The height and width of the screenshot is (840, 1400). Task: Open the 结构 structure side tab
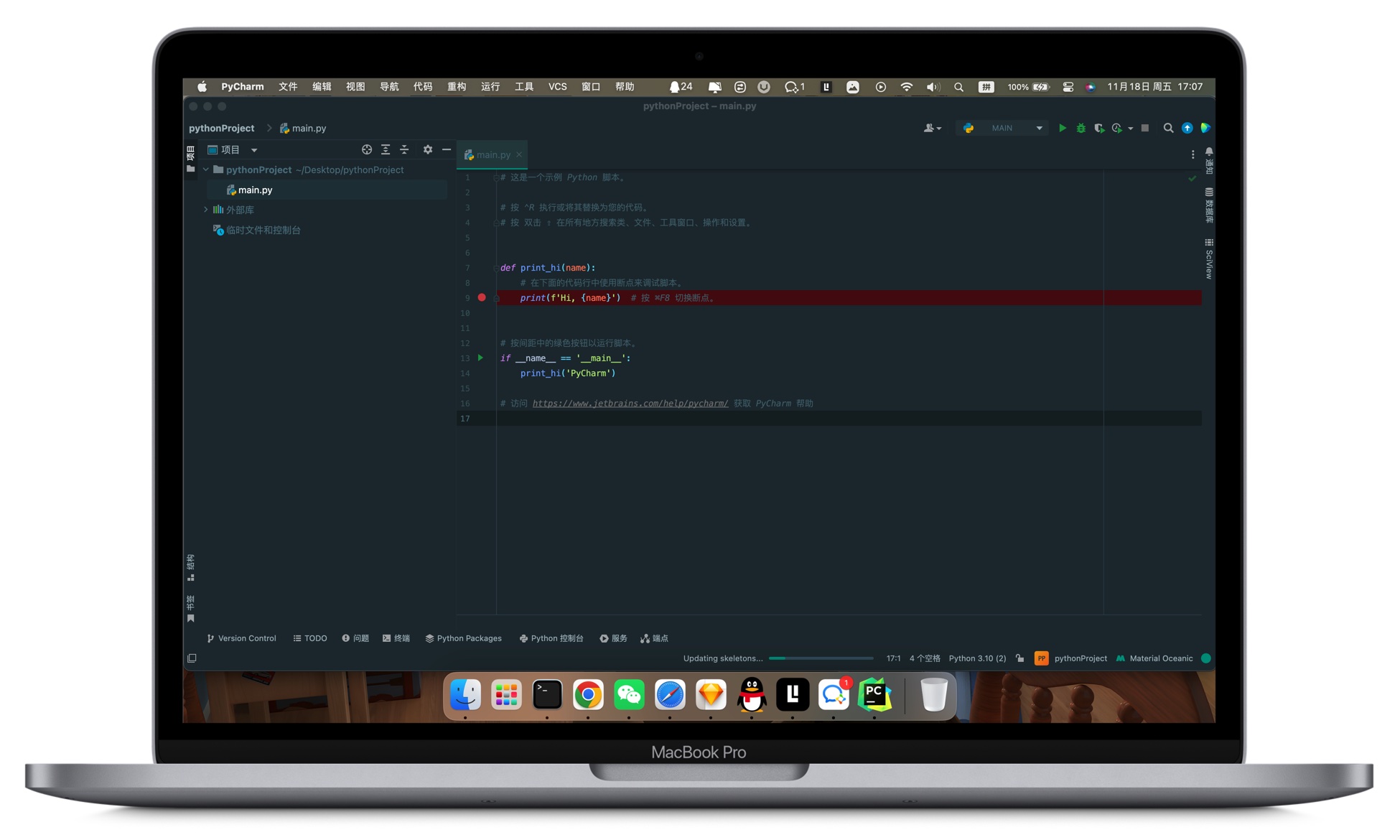click(191, 567)
